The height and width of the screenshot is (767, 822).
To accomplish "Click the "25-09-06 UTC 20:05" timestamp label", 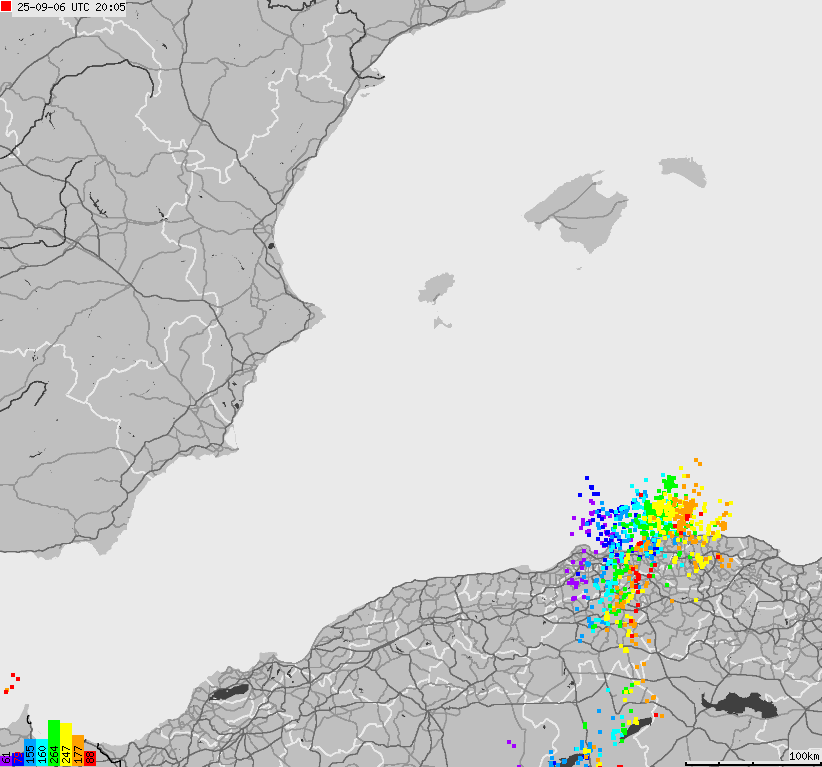I will [x=71, y=7].
